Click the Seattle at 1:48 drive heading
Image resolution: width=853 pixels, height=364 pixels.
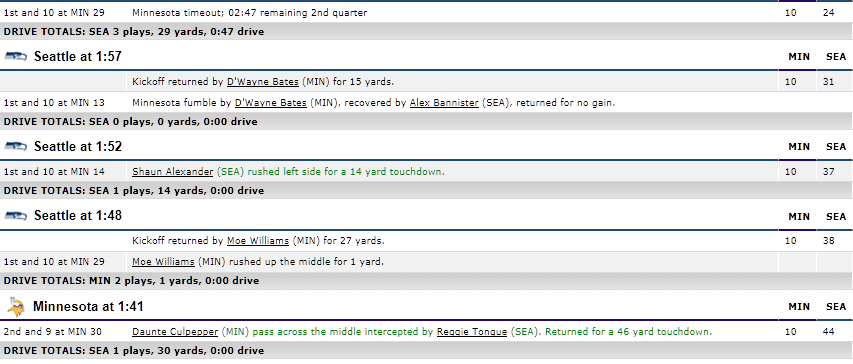tap(78, 215)
